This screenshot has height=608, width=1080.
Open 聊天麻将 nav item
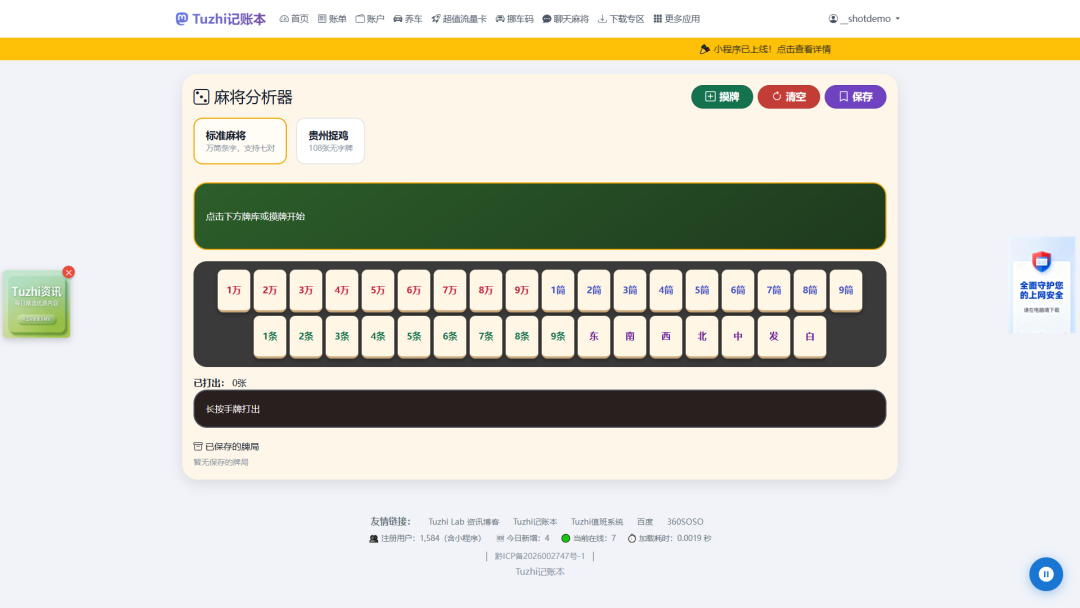pos(565,19)
